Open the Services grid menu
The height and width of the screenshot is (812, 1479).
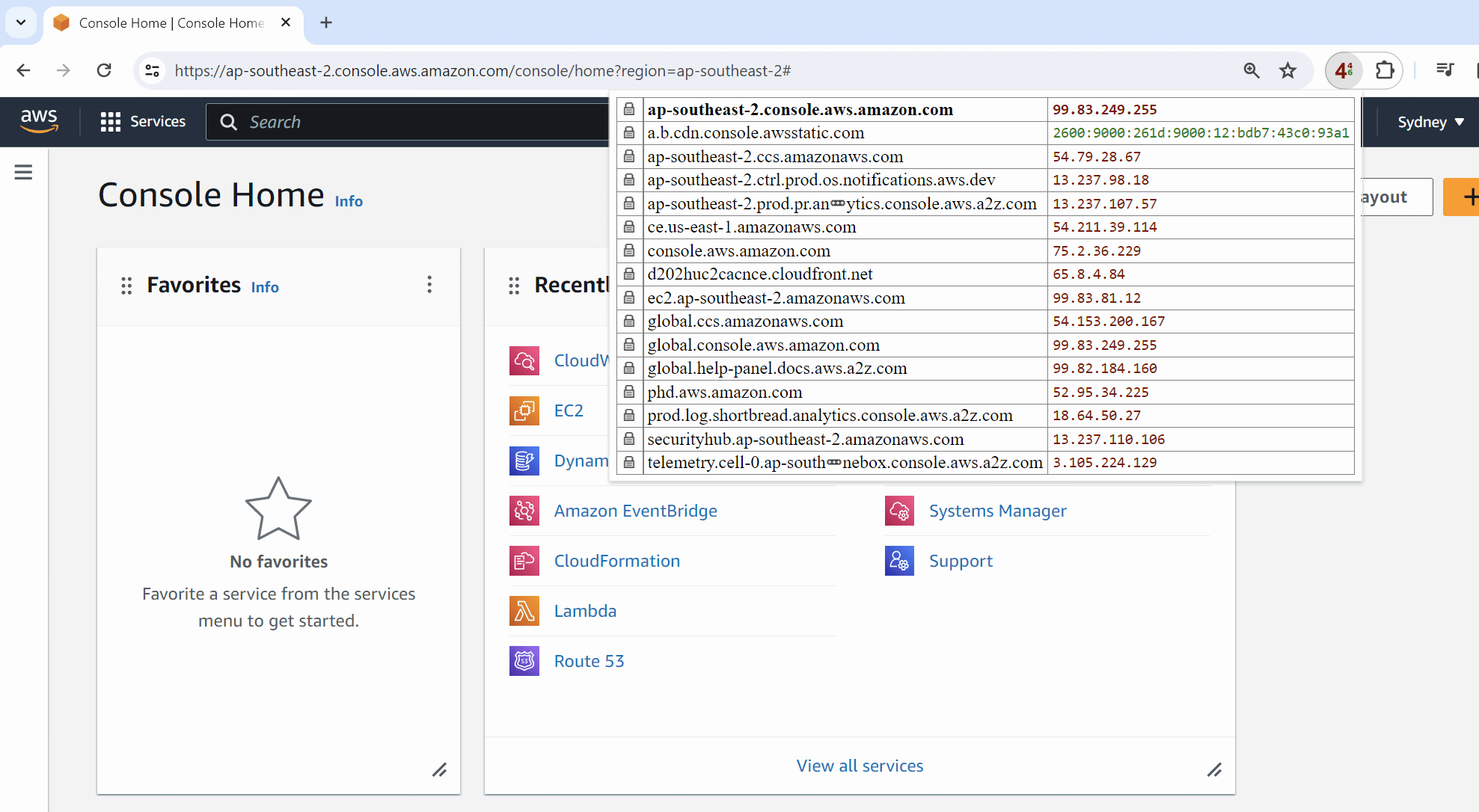pyautogui.click(x=143, y=121)
